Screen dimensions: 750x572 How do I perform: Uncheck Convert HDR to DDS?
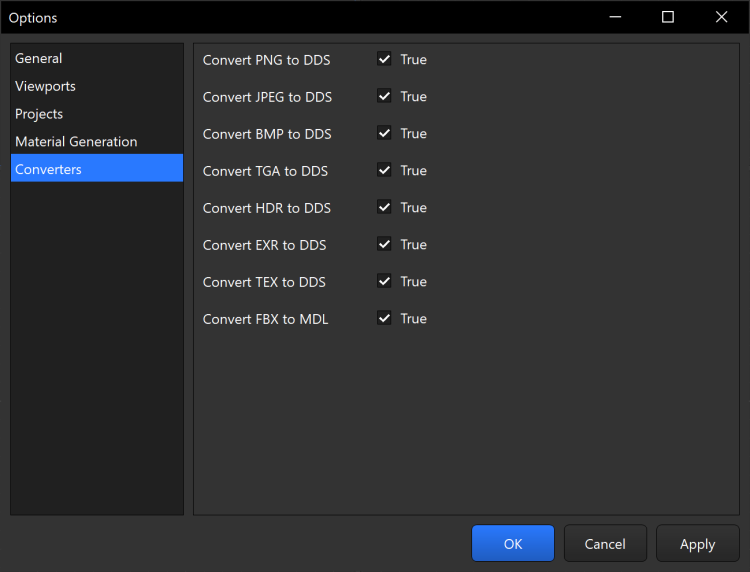tap(384, 208)
